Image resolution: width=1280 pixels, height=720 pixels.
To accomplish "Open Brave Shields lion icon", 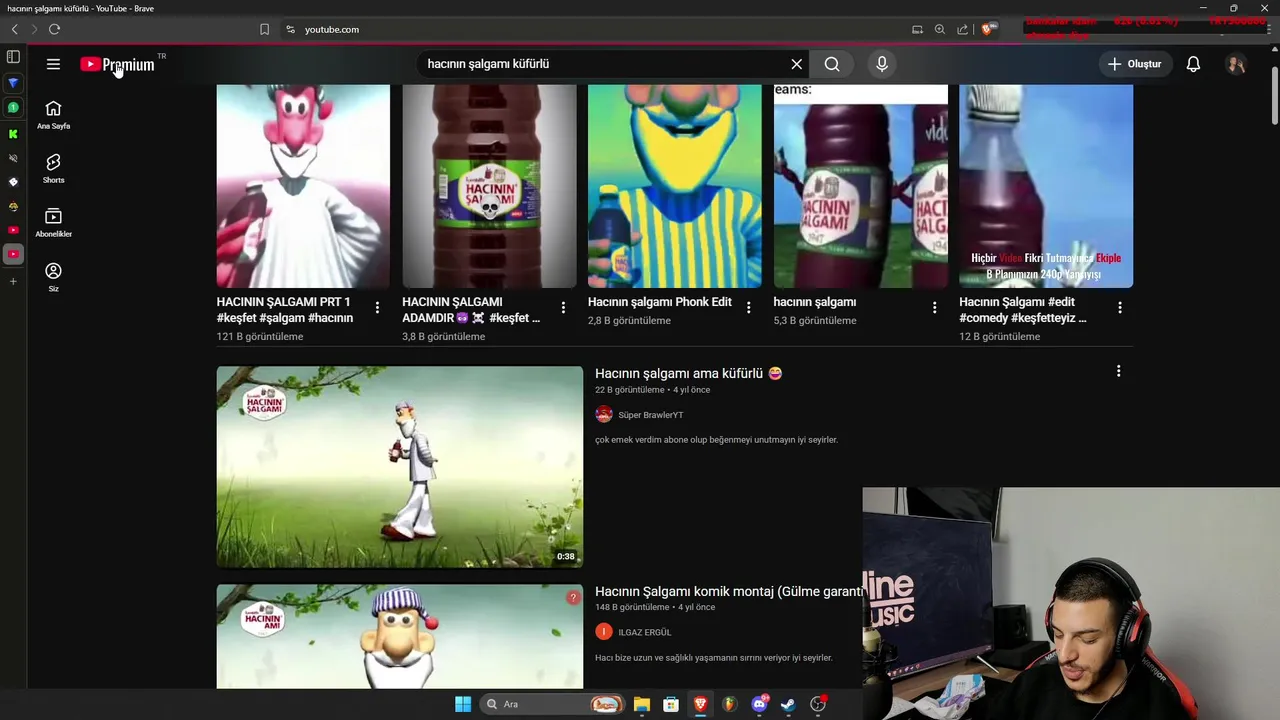I will [x=988, y=29].
